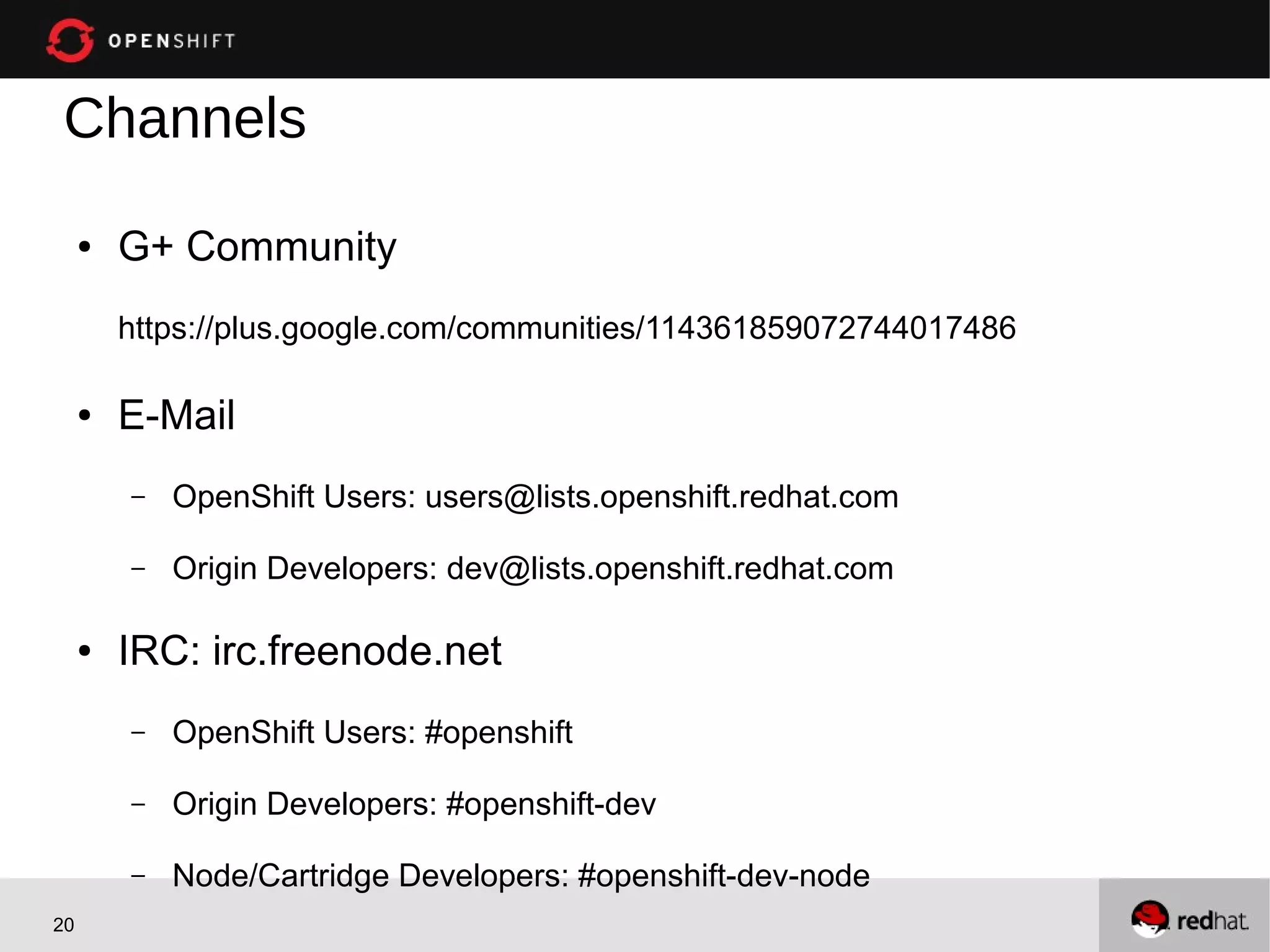The image size is (1270, 952).
Task: Click dev@lists.openshift.redhat.com address line
Action: 533,569
